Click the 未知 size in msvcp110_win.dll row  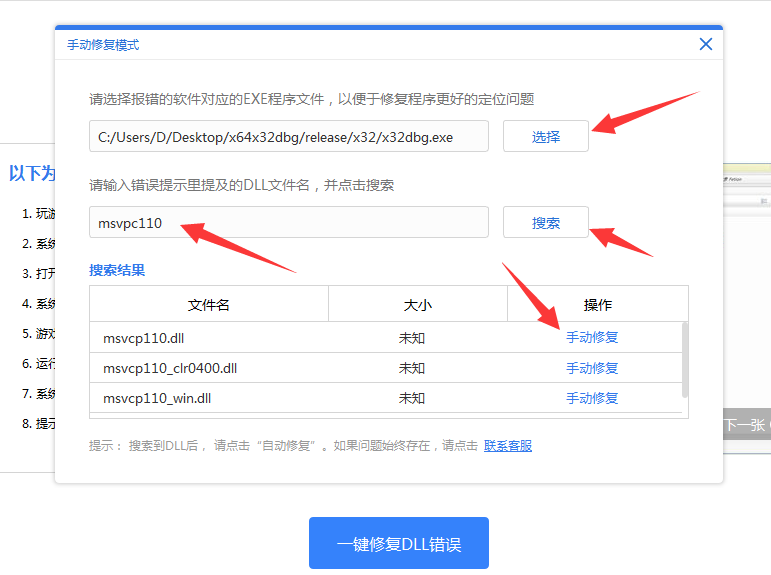point(412,398)
